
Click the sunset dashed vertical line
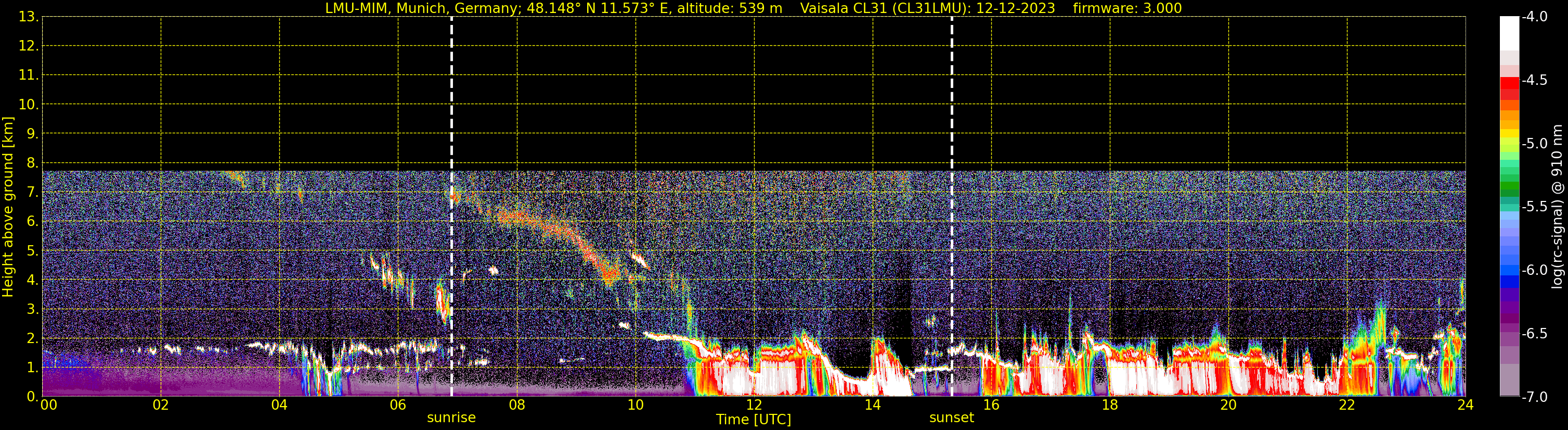(952, 207)
